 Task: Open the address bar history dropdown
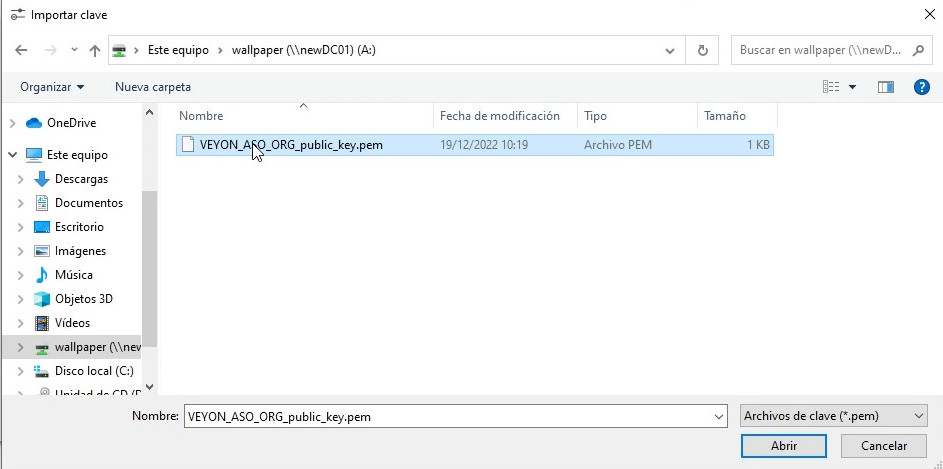(x=670, y=50)
